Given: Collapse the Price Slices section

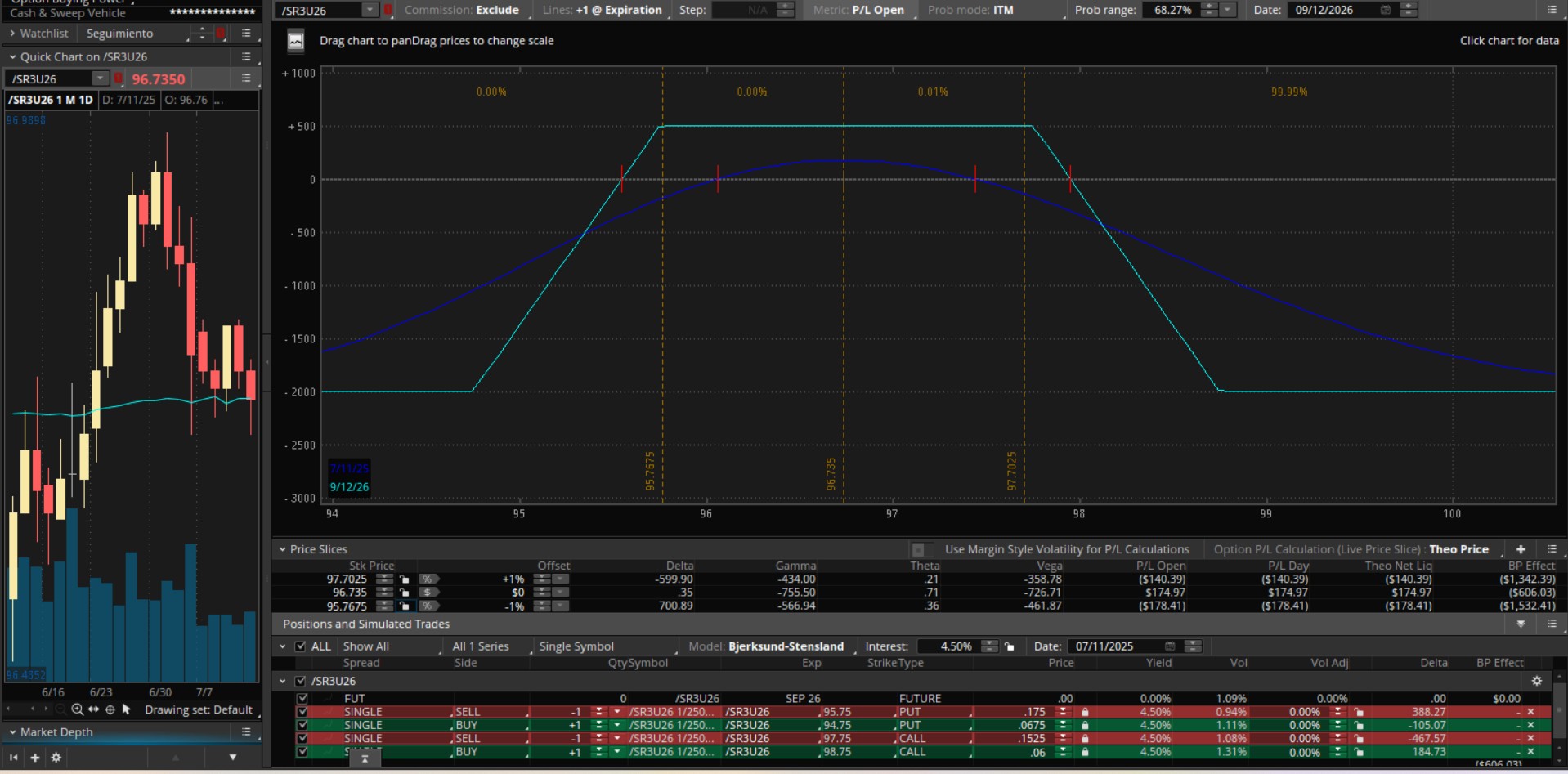Looking at the screenshot, I should 282,549.
